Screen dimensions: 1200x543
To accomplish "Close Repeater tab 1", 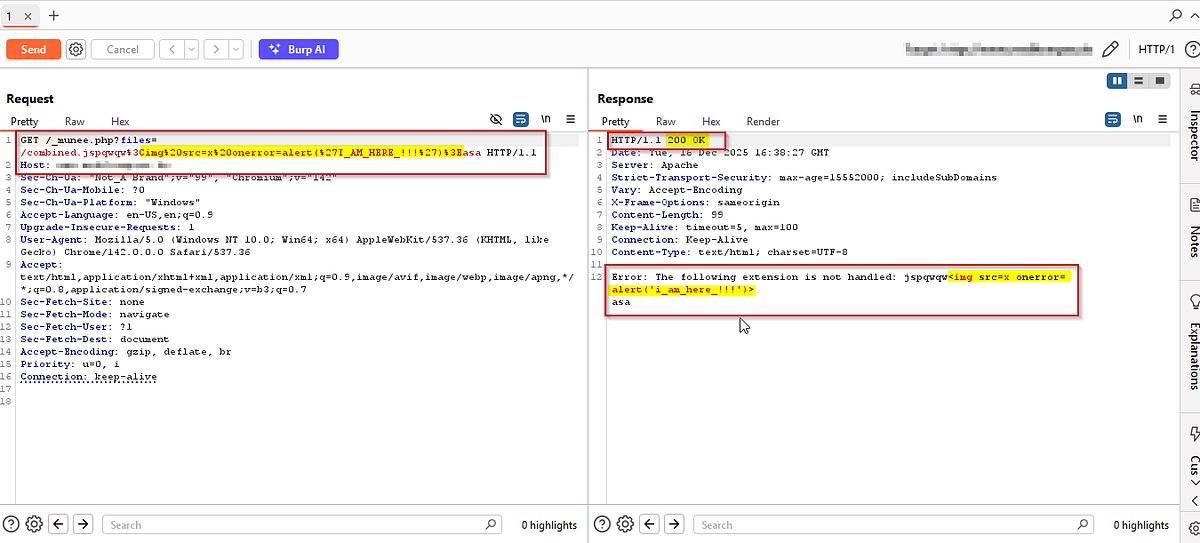I will (27, 16).
